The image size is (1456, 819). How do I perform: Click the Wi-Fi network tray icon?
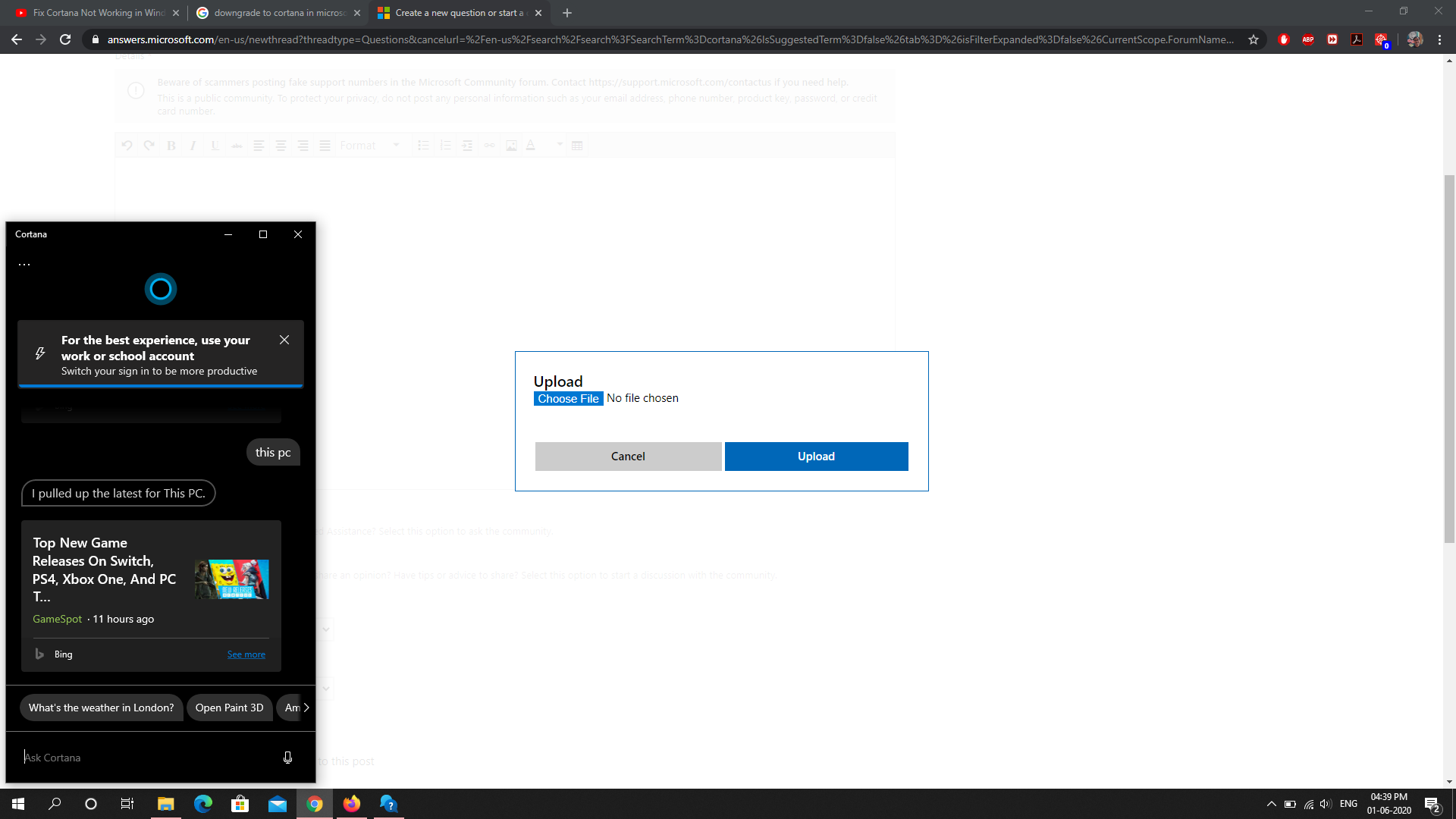tap(1308, 804)
